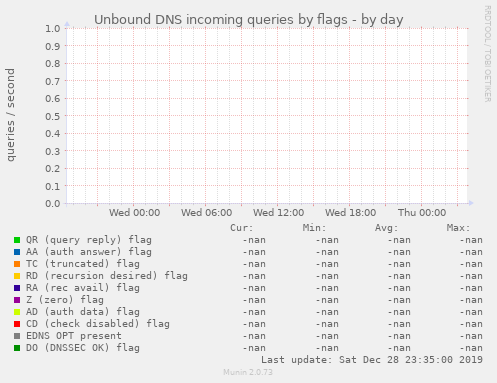Click the 'Wed 18:00' x-axis label
Viewport: 497px width, 383px height.
click(x=350, y=213)
